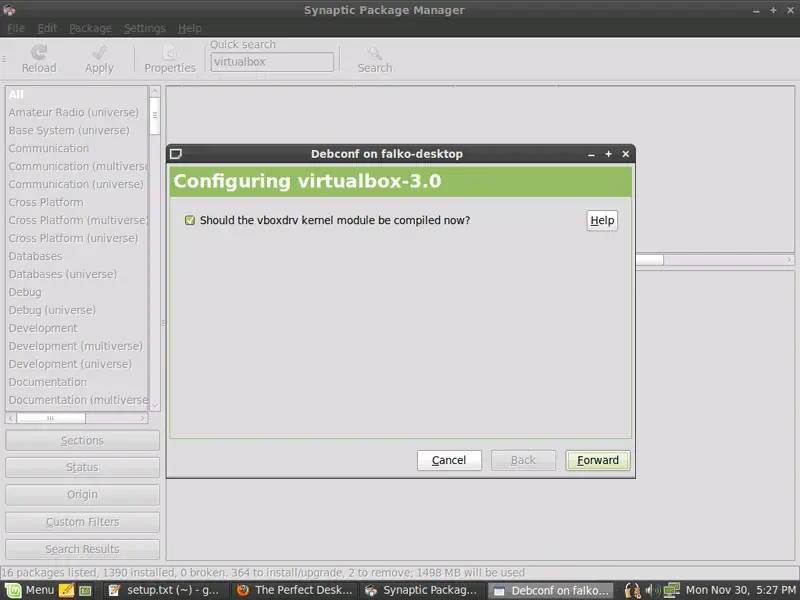
Task: Open the Edit menu in Synaptic
Action: 47,29
